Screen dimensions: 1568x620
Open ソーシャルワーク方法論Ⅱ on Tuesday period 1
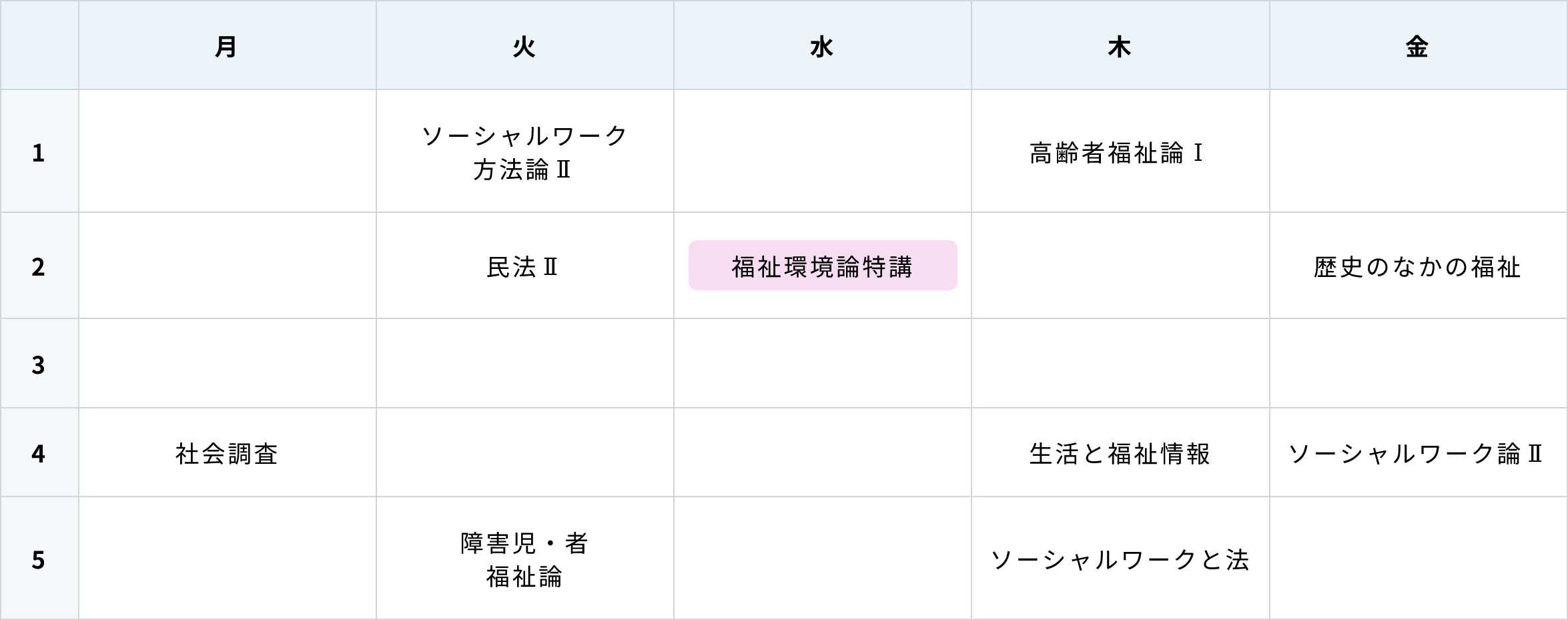click(525, 152)
